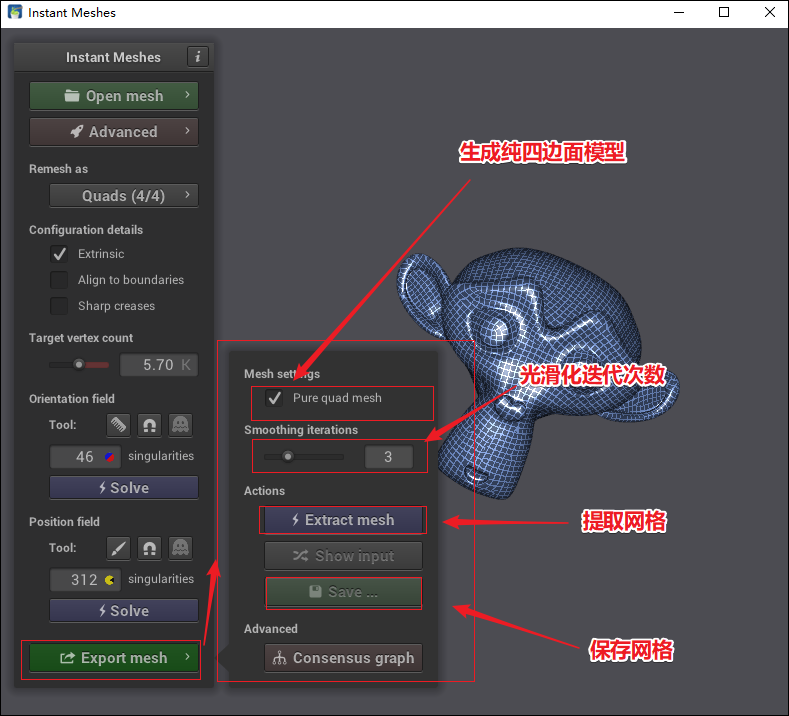Click the Show input button
The width and height of the screenshot is (789, 716).
point(344,555)
